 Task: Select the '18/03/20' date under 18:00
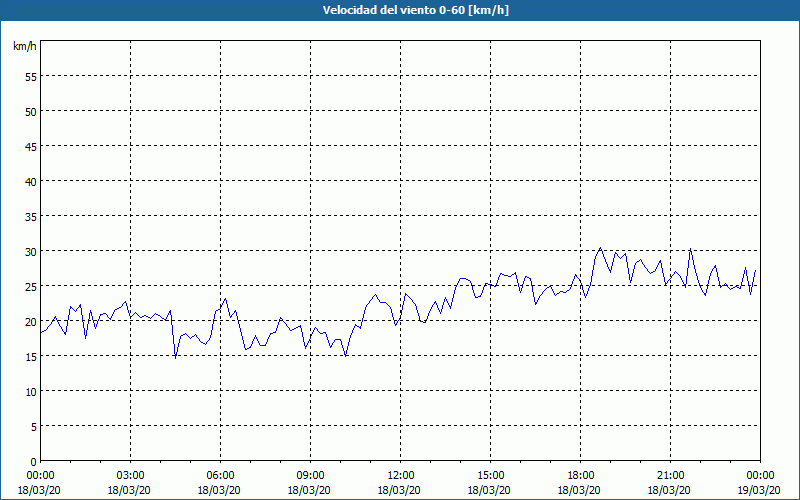click(581, 490)
